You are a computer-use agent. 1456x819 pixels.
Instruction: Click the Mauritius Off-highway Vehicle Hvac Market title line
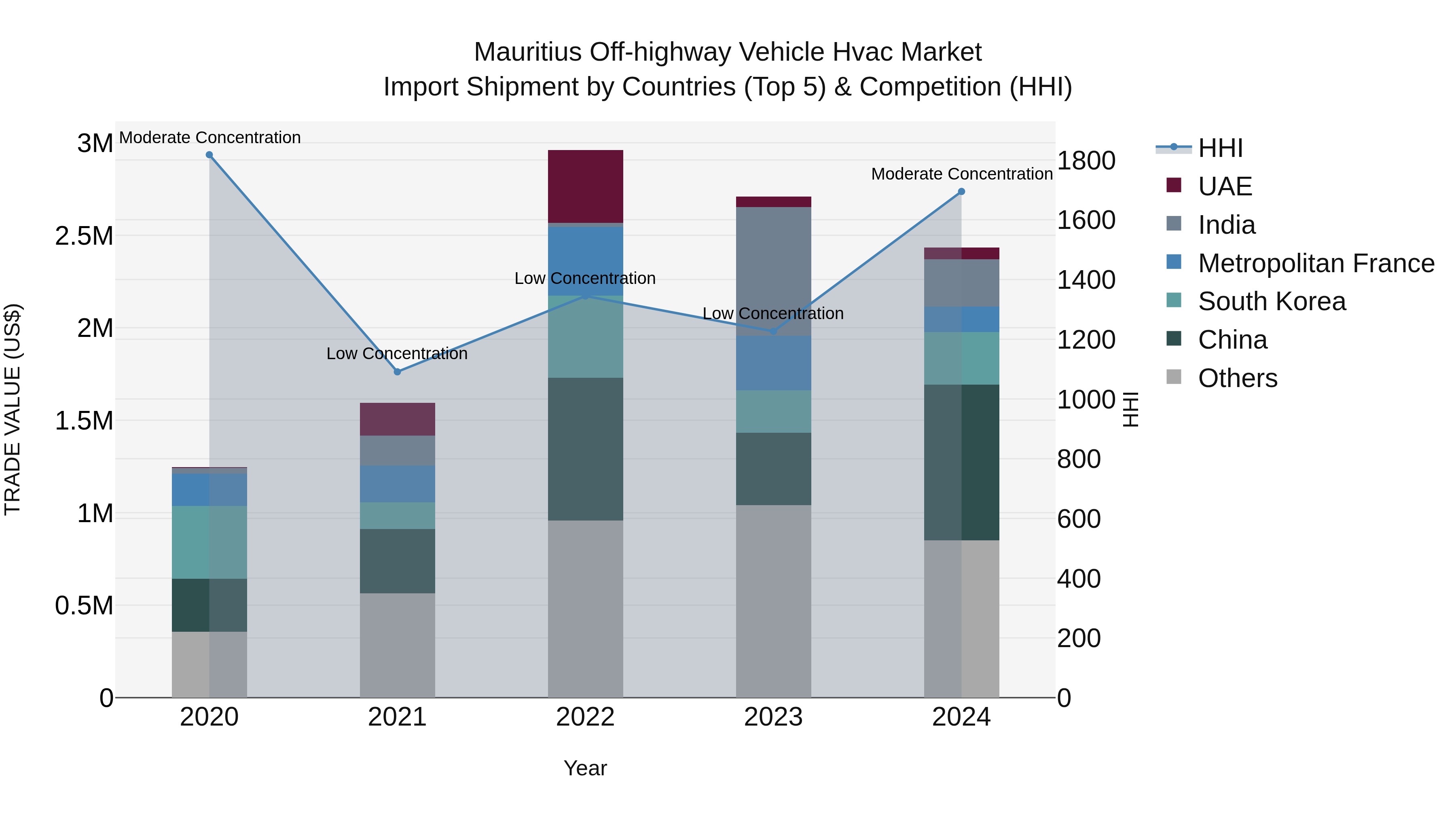[728, 52]
